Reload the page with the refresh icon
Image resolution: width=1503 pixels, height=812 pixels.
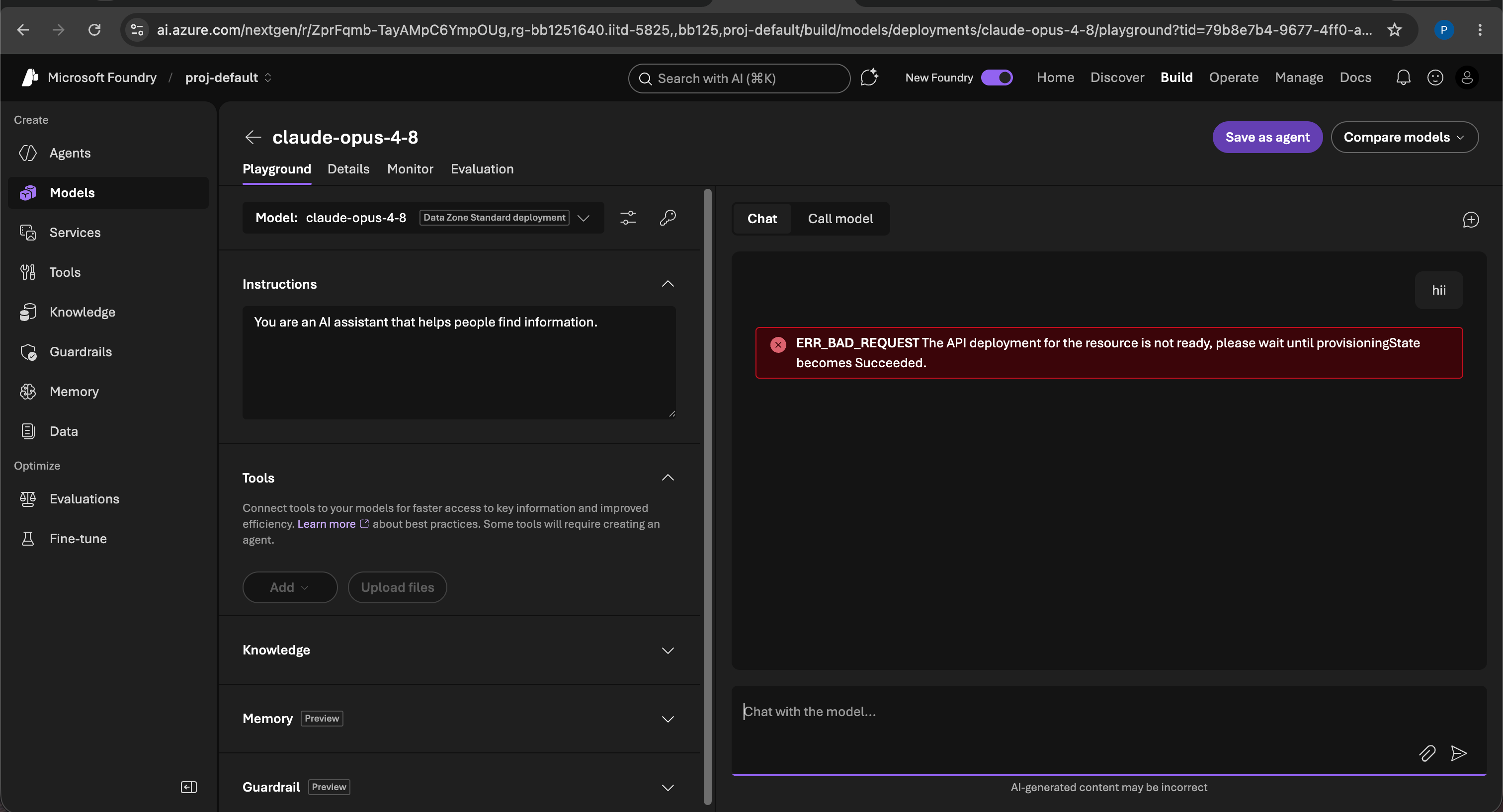pyautogui.click(x=94, y=29)
